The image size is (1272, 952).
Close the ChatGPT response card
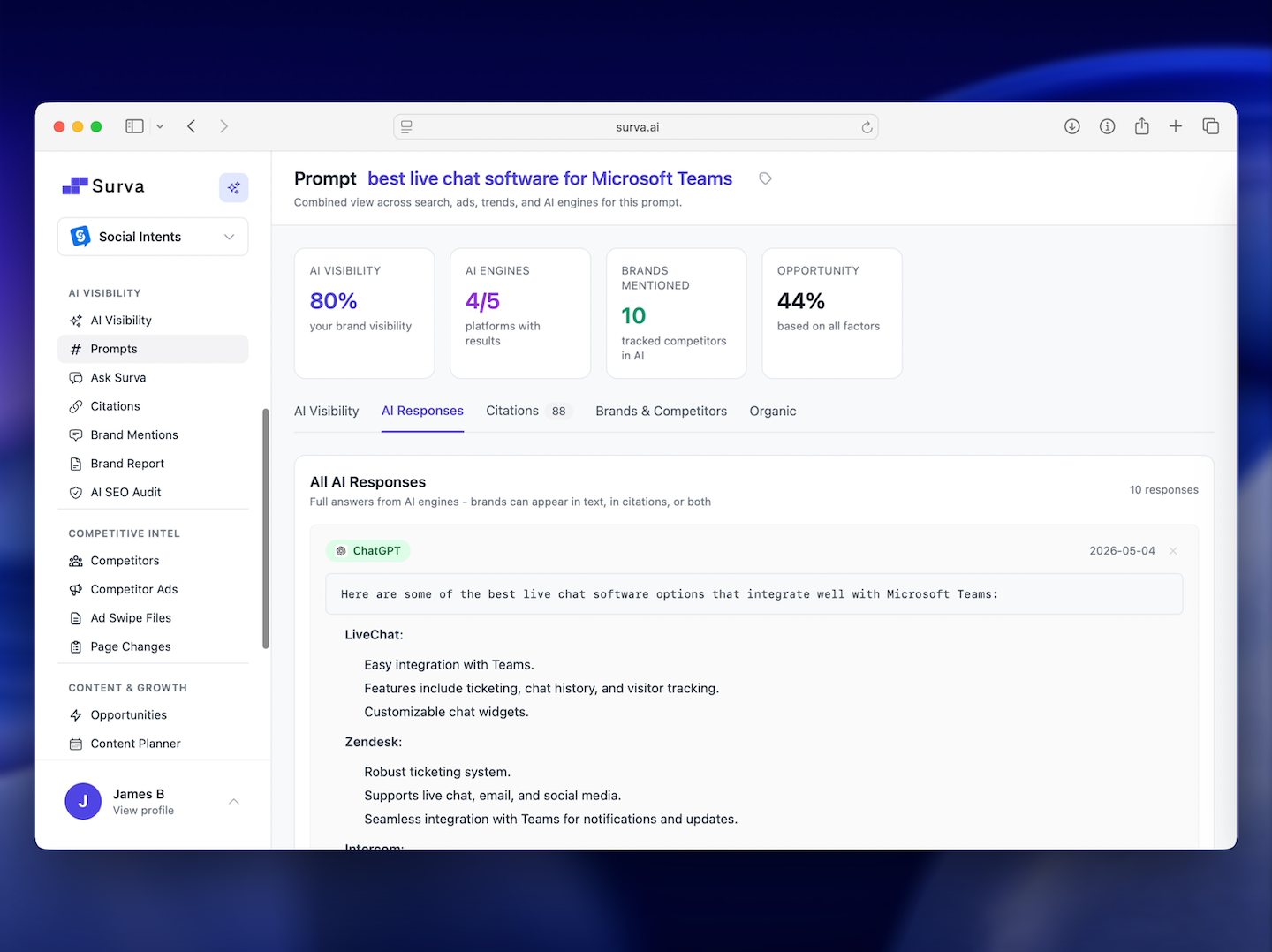tap(1173, 551)
